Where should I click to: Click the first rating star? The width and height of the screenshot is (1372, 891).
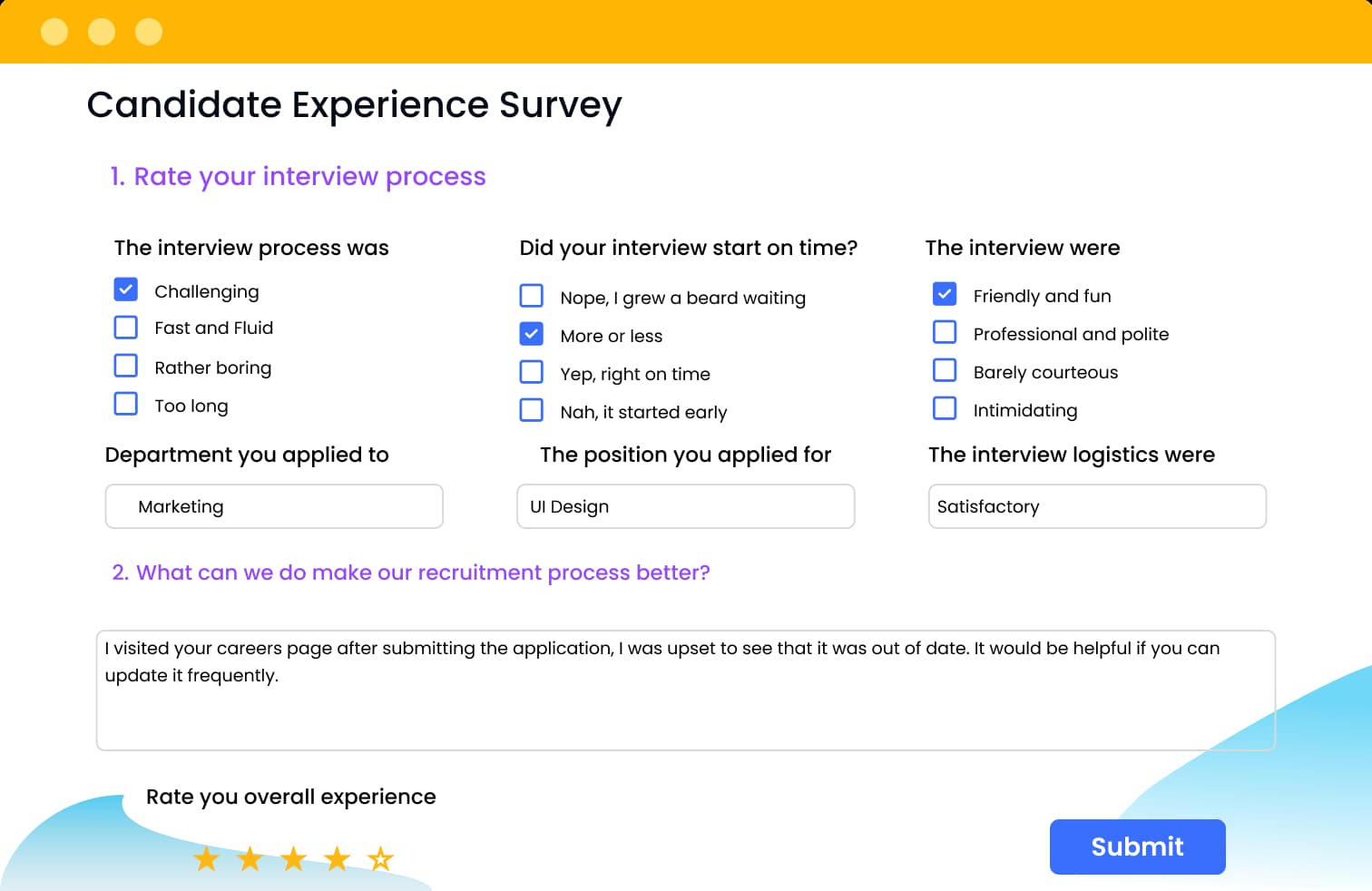coord(207,858)
